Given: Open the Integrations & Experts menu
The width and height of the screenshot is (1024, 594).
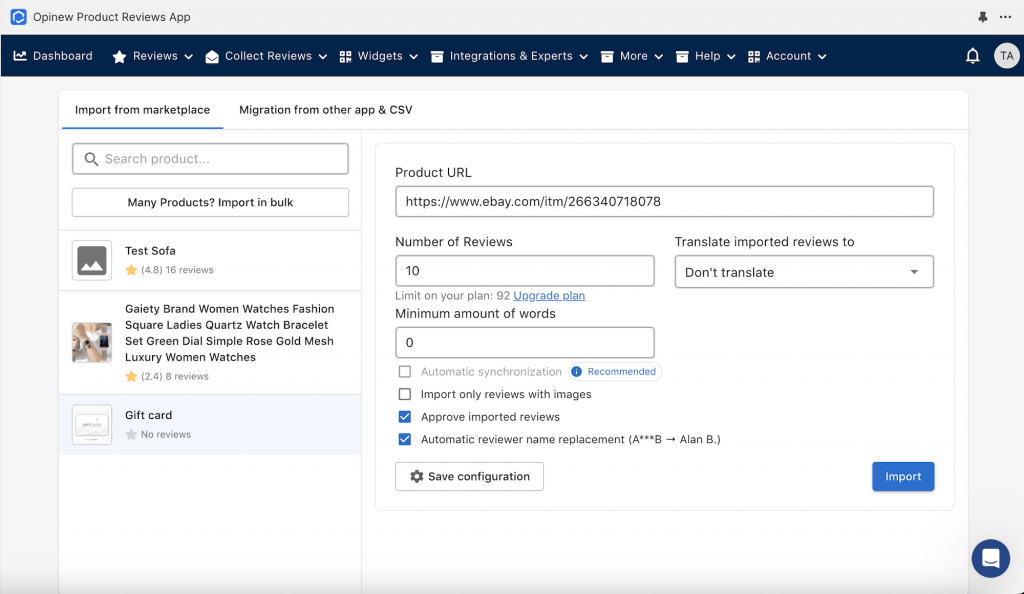Looking at the screenshot, I should point(509,56).
